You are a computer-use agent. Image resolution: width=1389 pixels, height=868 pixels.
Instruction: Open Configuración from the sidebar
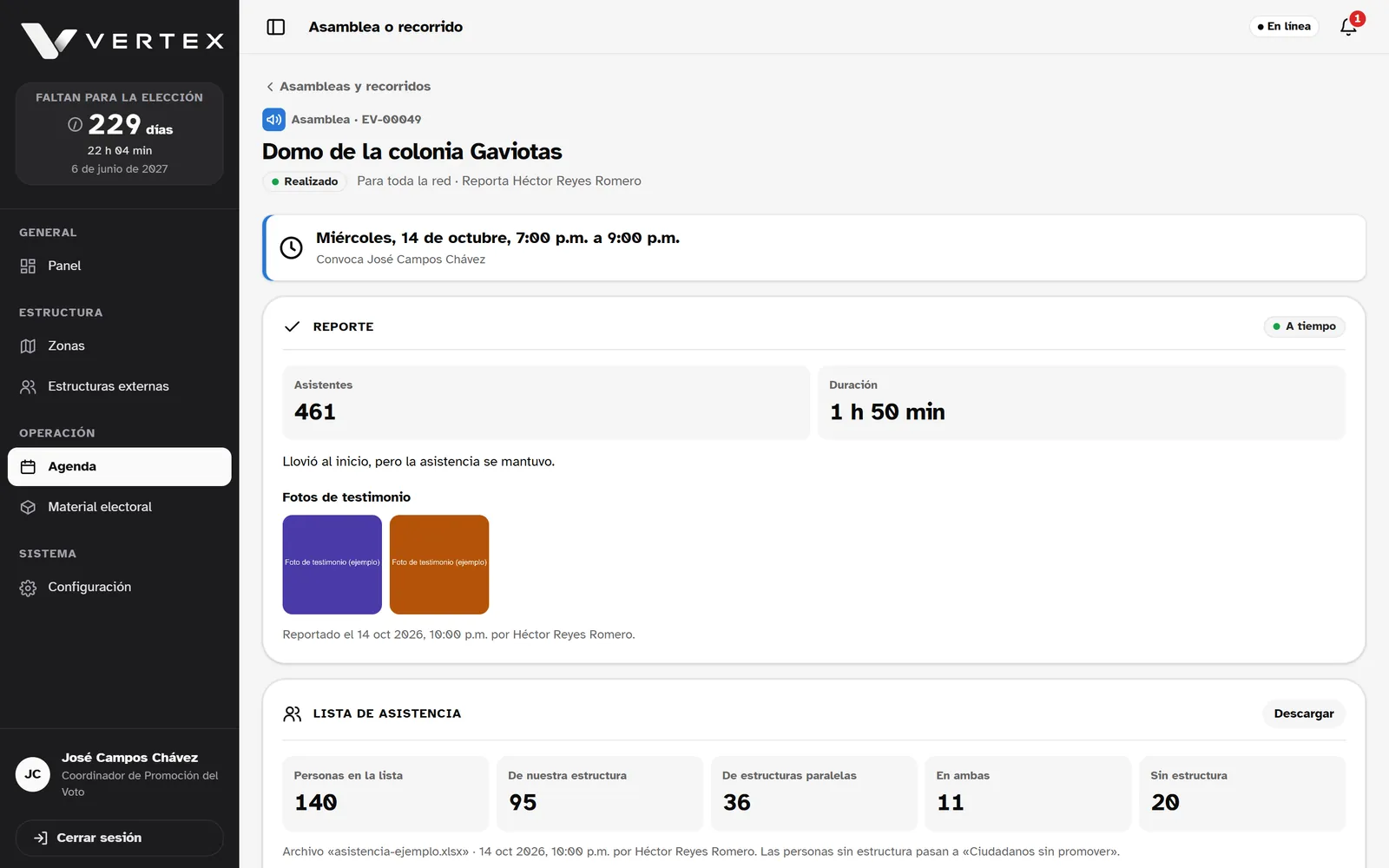point(120,588)
